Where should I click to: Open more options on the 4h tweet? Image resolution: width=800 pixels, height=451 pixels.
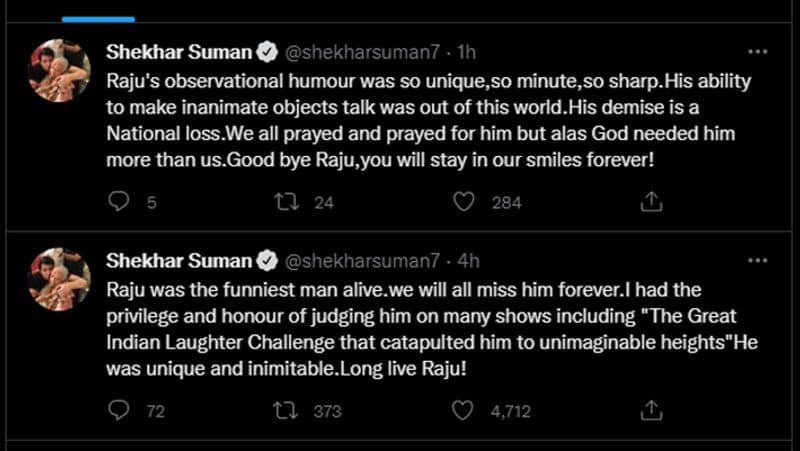pos(759,259)
